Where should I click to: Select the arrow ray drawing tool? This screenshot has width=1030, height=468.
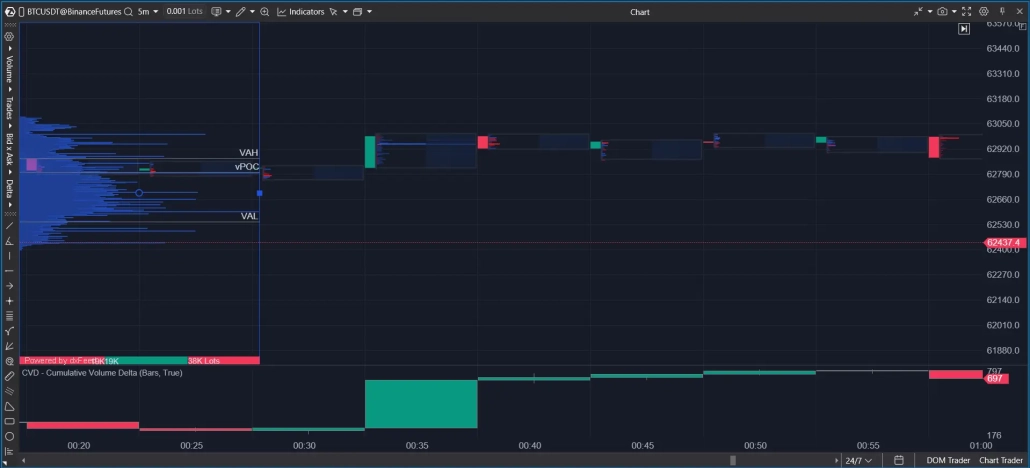click(9, 286)
